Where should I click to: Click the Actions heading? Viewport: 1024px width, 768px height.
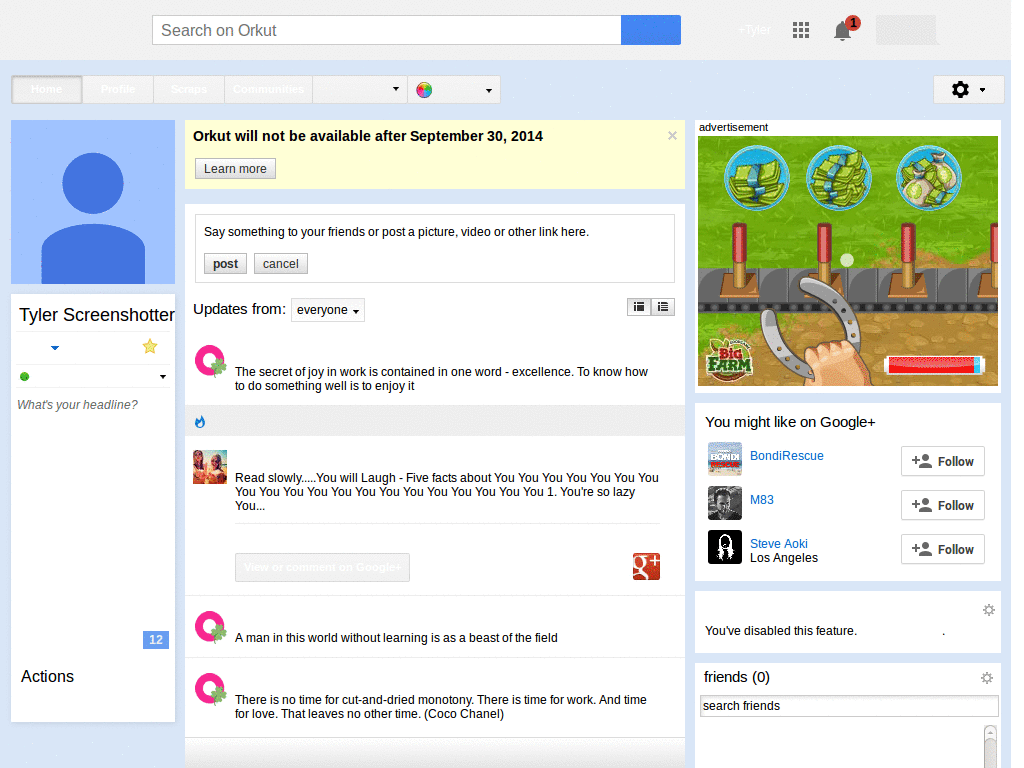tap(47, 677)
